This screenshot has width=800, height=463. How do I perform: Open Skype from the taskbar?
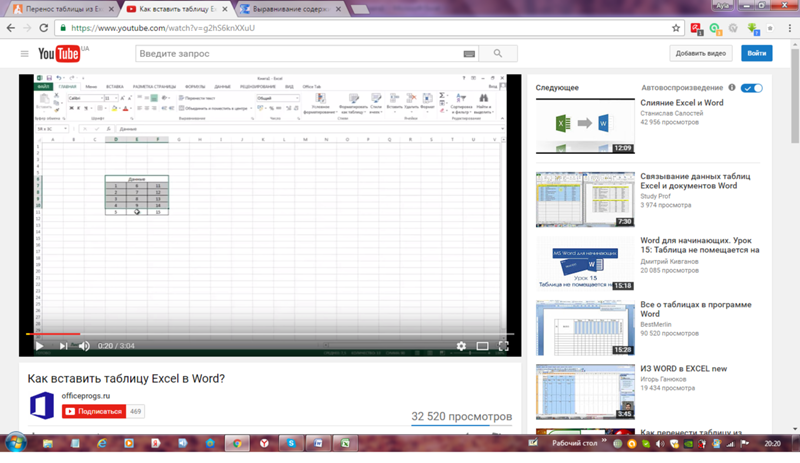[x=291, y=443]
